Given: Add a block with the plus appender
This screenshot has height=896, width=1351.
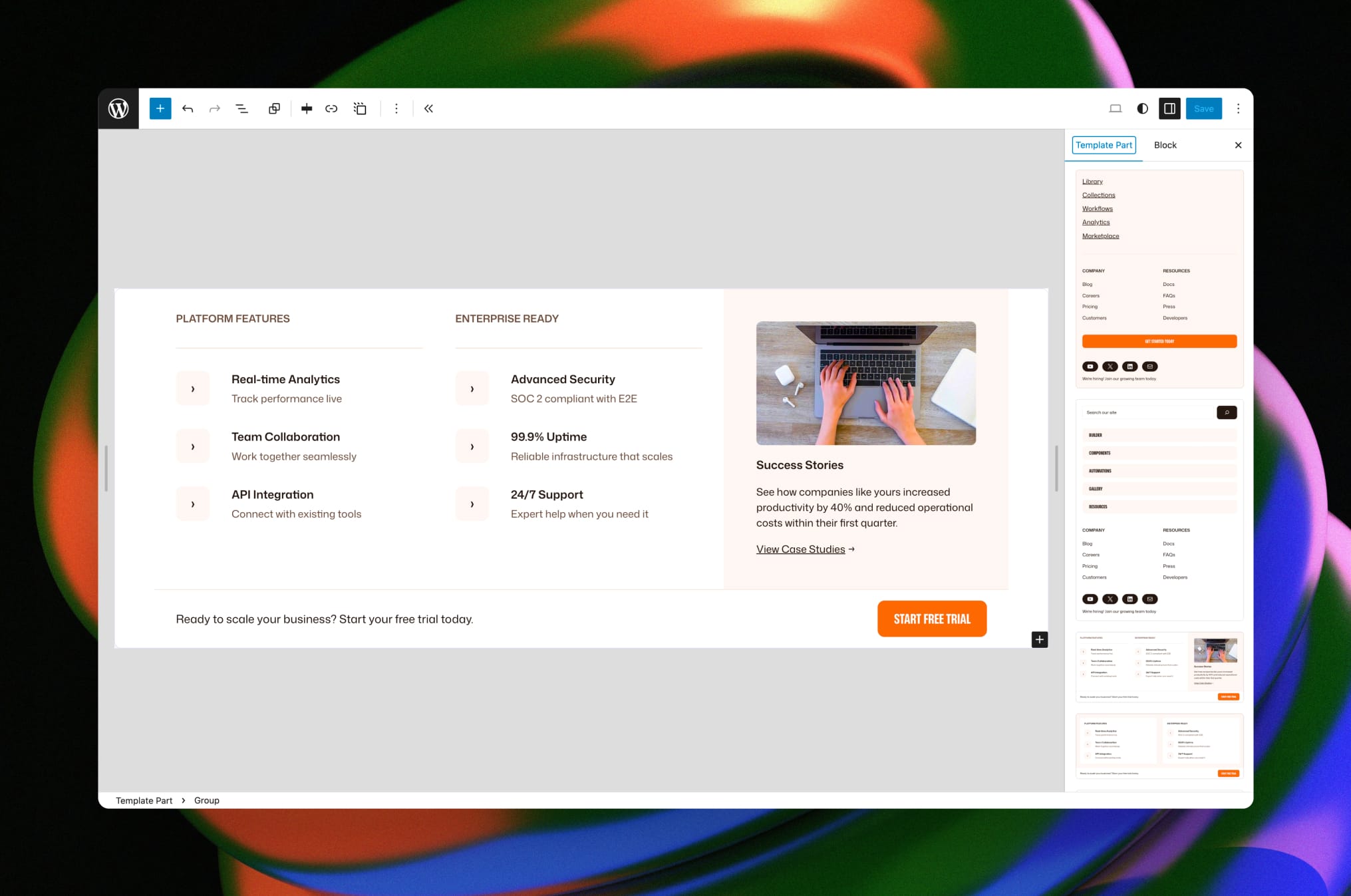Looking at the screenshot, I should 1039,639.
